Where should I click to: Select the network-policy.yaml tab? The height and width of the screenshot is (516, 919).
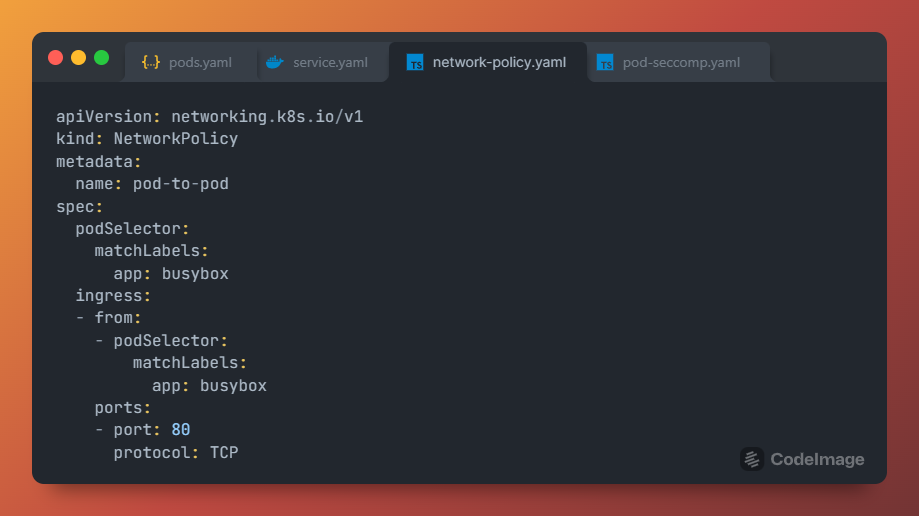(499, 62)
